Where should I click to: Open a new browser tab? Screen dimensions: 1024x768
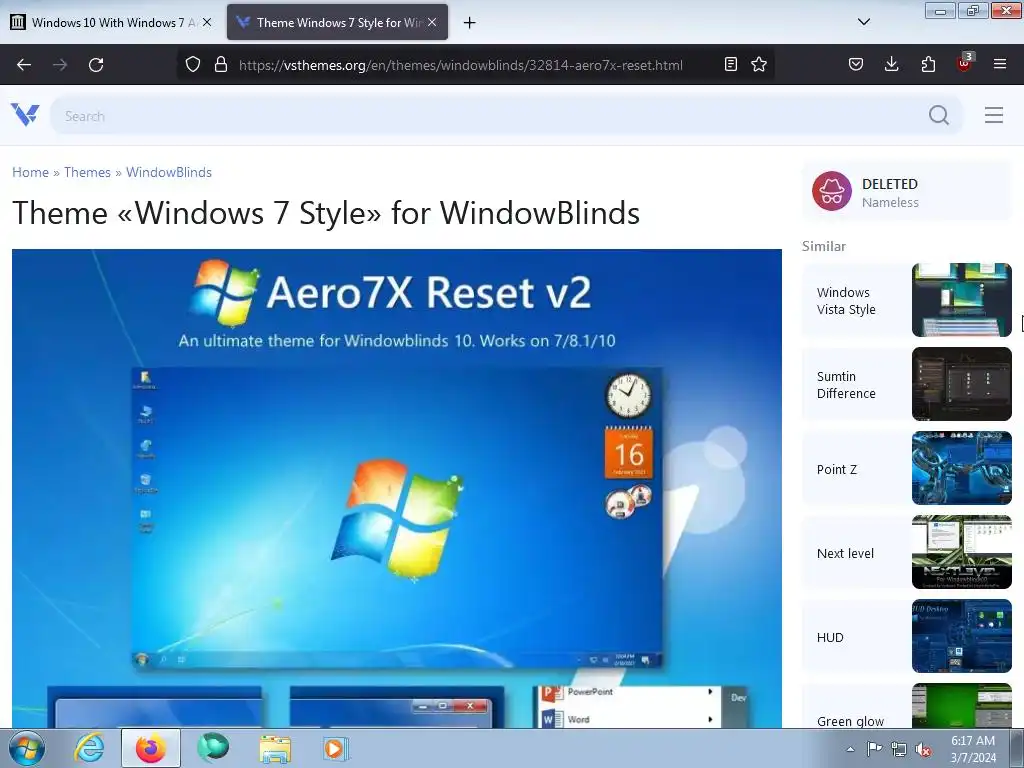[x=469, y=23]
